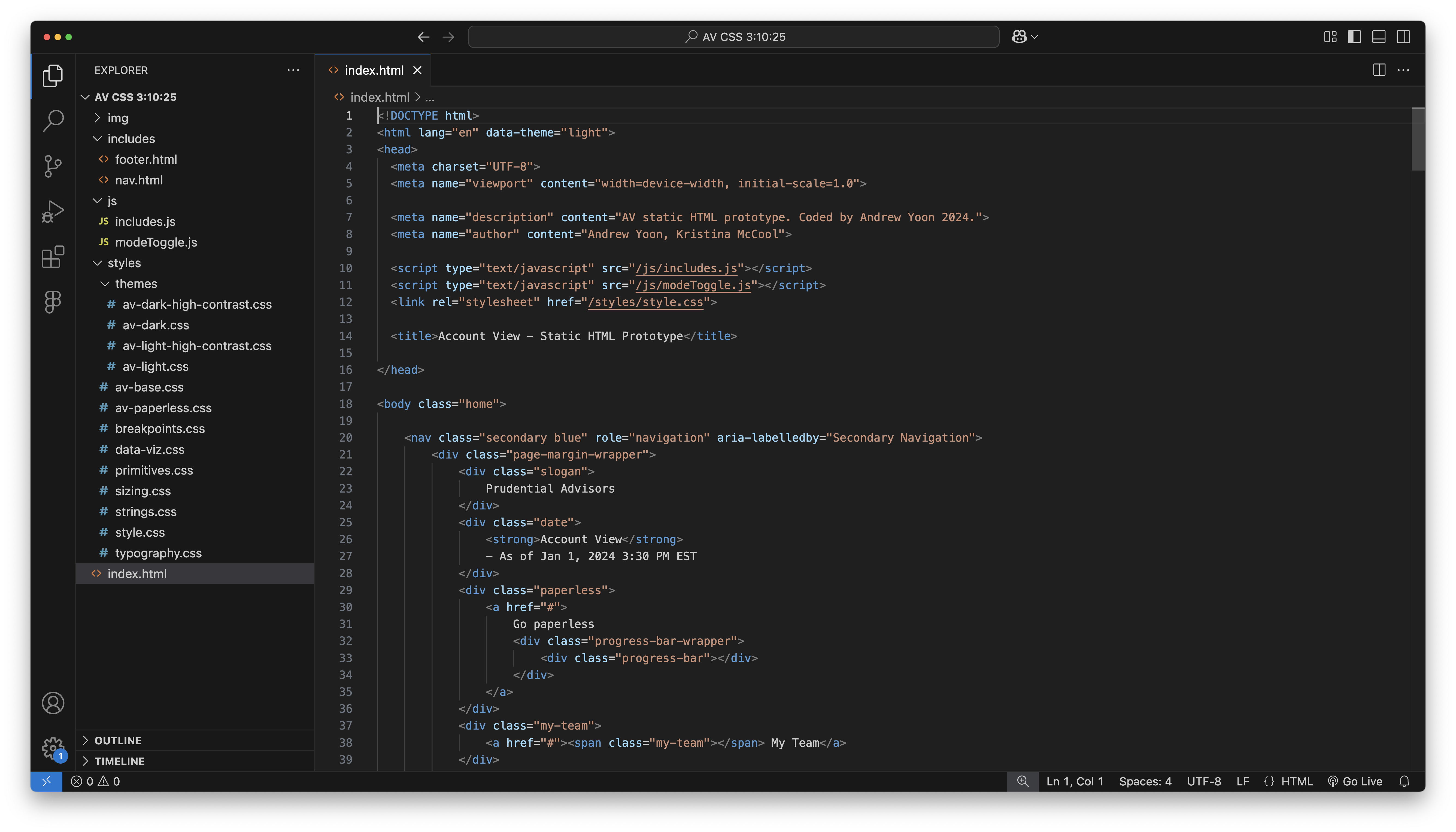Open data-viz.css file
Screen dimensions: 1456x832
195,450
